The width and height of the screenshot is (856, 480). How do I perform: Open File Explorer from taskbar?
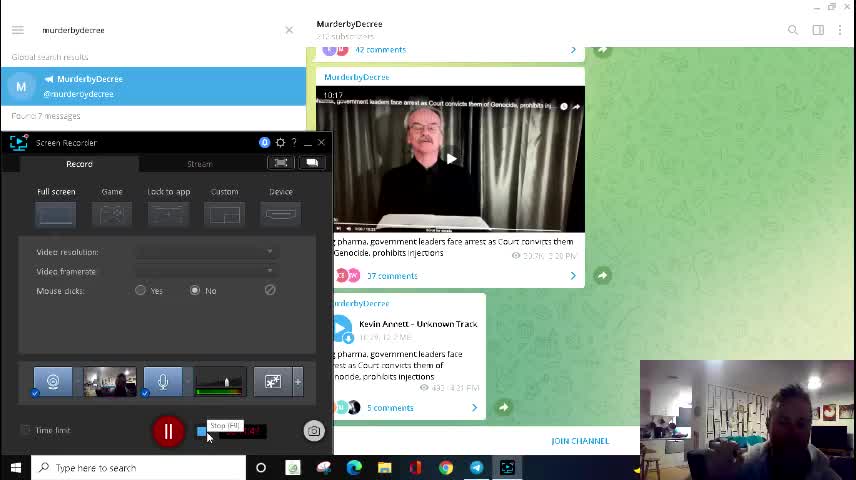[x=384, y=468]
